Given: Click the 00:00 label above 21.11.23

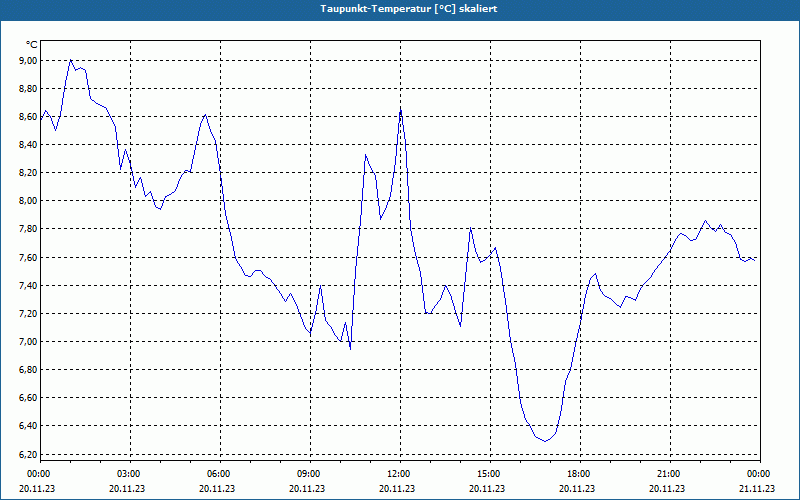Looking at the screenshot, I should pyautogui.click(x=758, y=474).
